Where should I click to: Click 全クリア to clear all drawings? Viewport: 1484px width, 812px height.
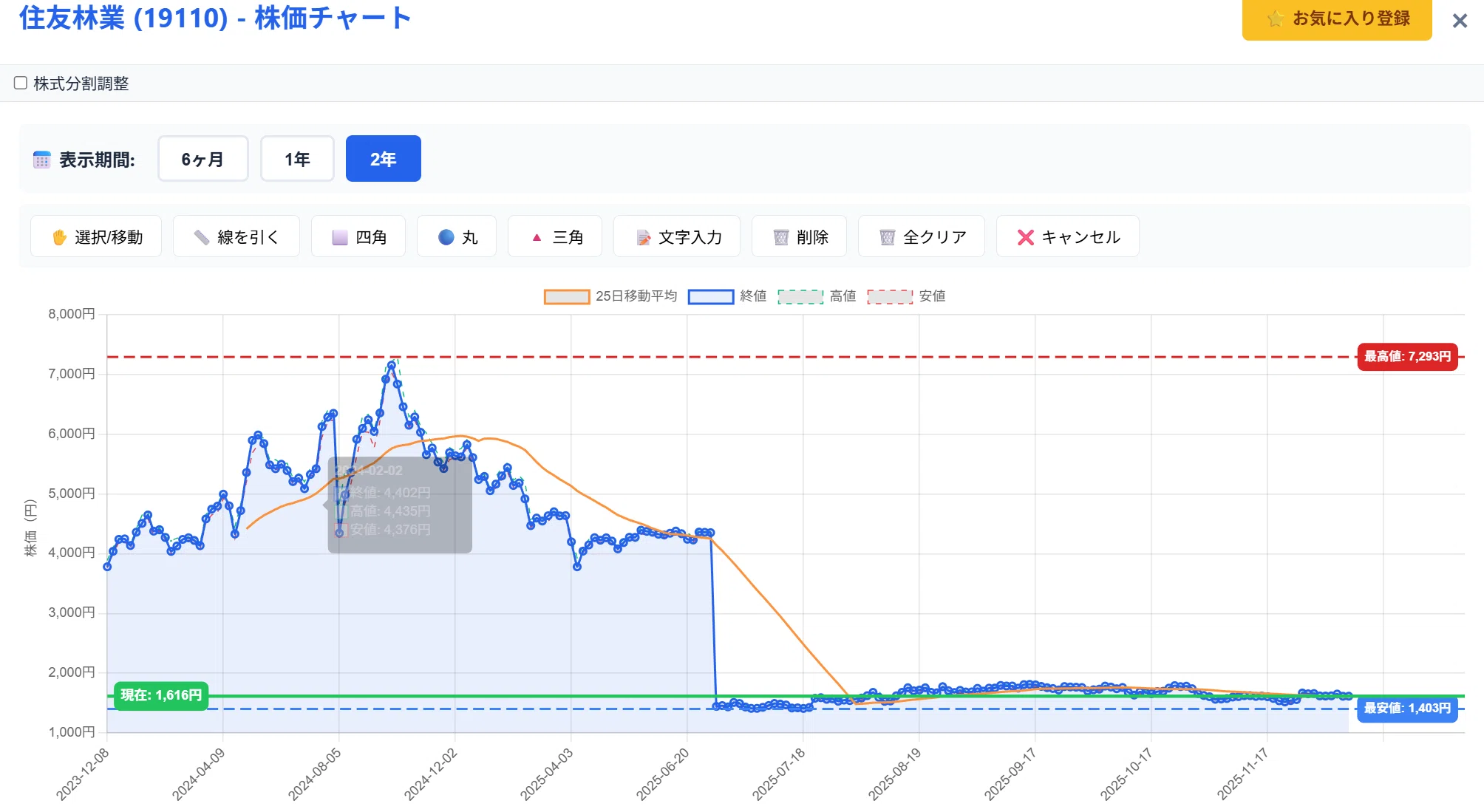922,236
